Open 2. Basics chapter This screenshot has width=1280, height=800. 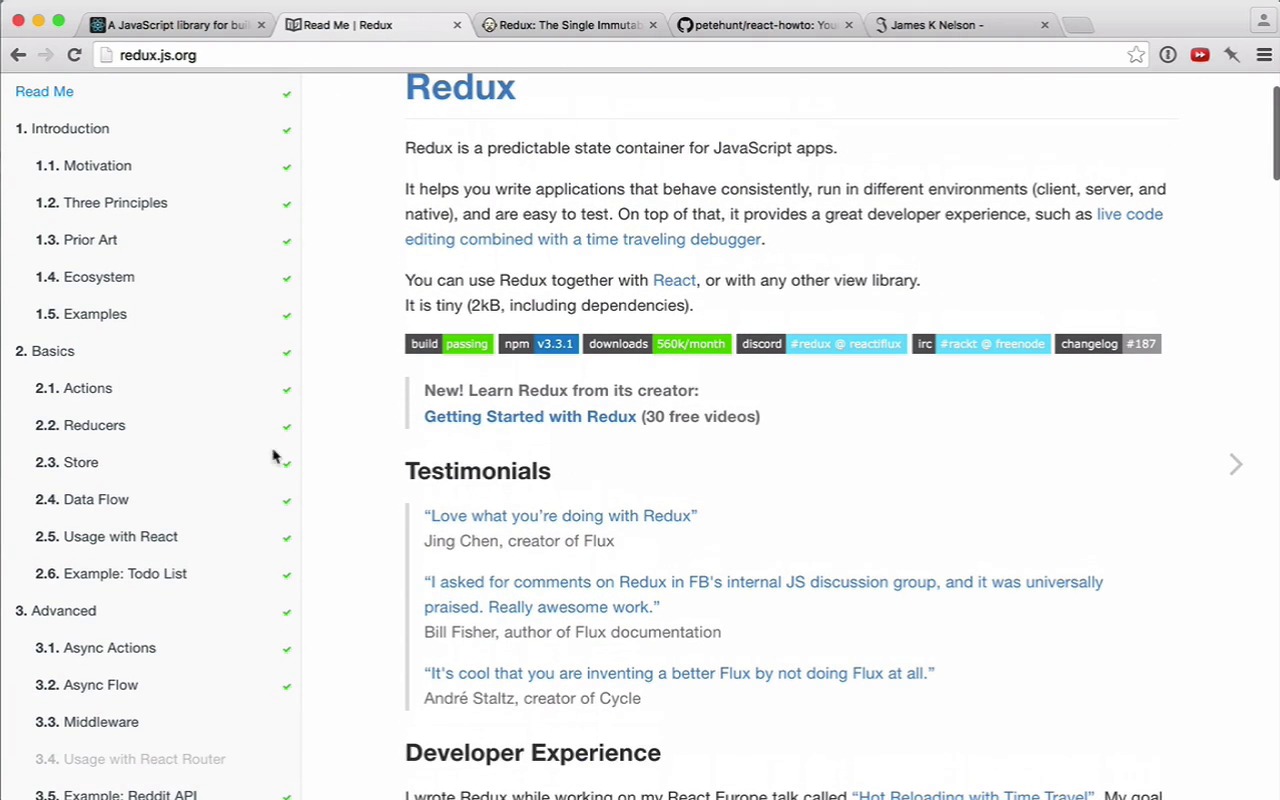(x=45, y=350)
